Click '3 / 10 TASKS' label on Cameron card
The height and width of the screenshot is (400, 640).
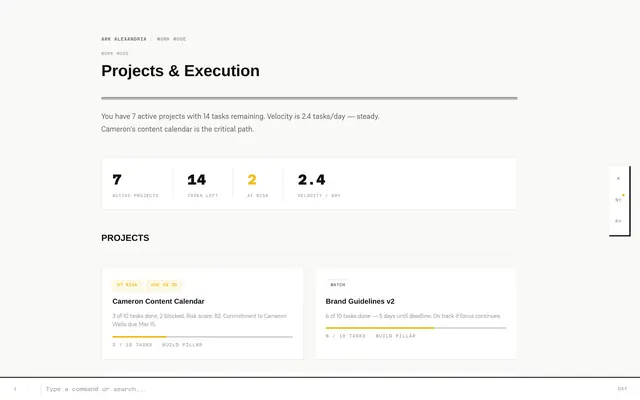pyautogui.click(x=132, y=345)
